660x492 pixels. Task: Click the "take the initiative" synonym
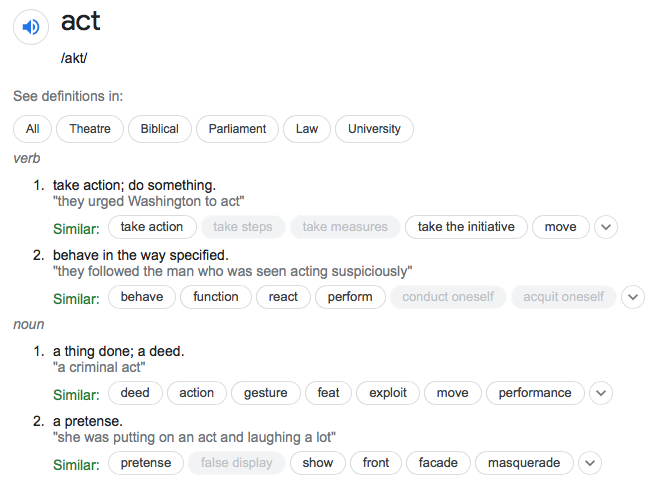click(466, 227)
